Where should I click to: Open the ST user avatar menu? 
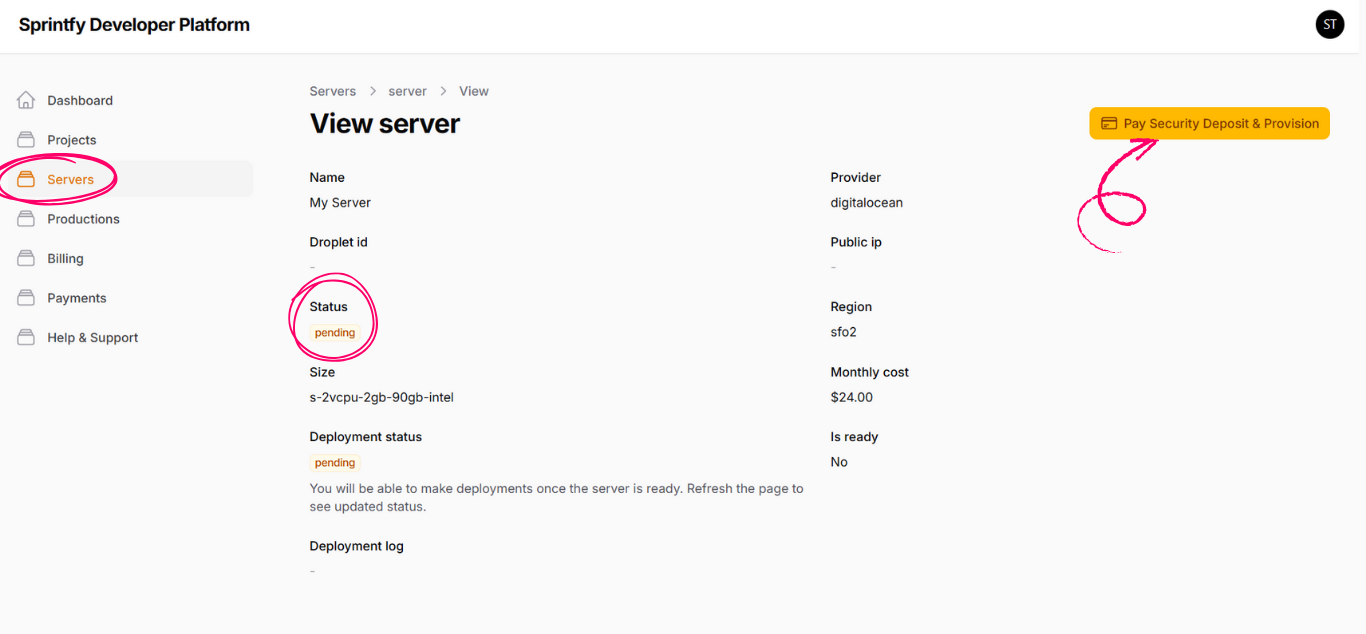(x=1329, y=25)
